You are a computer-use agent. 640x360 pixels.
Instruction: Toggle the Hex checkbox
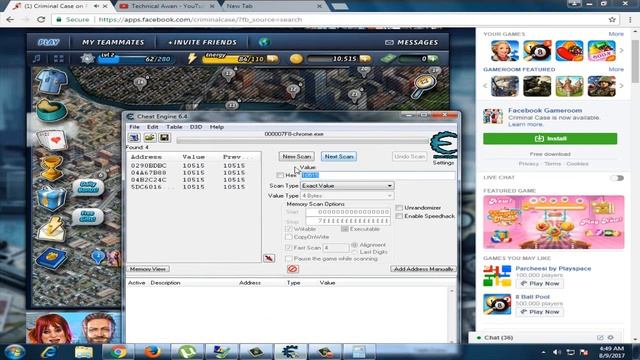tap(280, 175)
